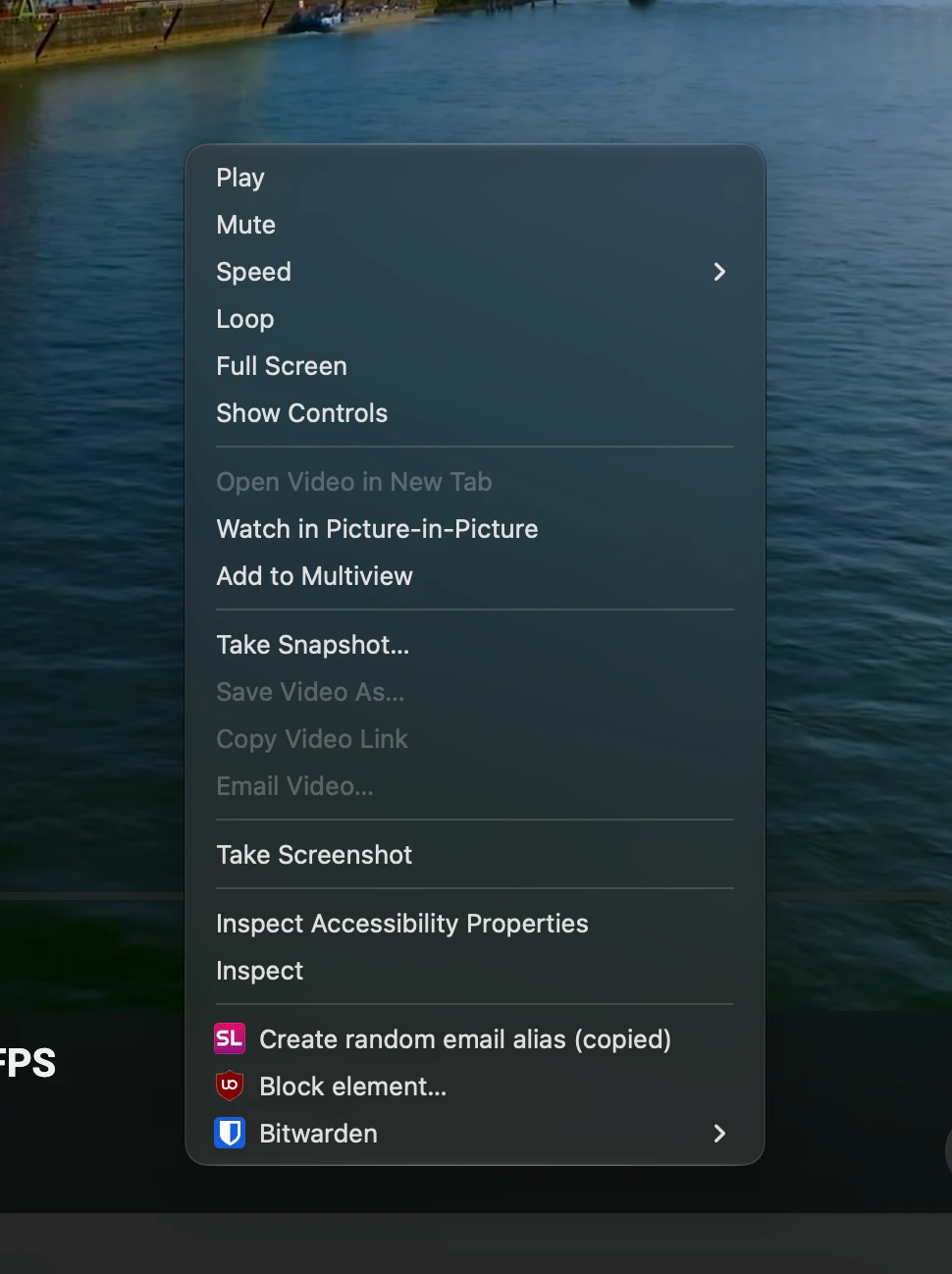
Task: Switch video to Full Screen
Action: [475, 366]
